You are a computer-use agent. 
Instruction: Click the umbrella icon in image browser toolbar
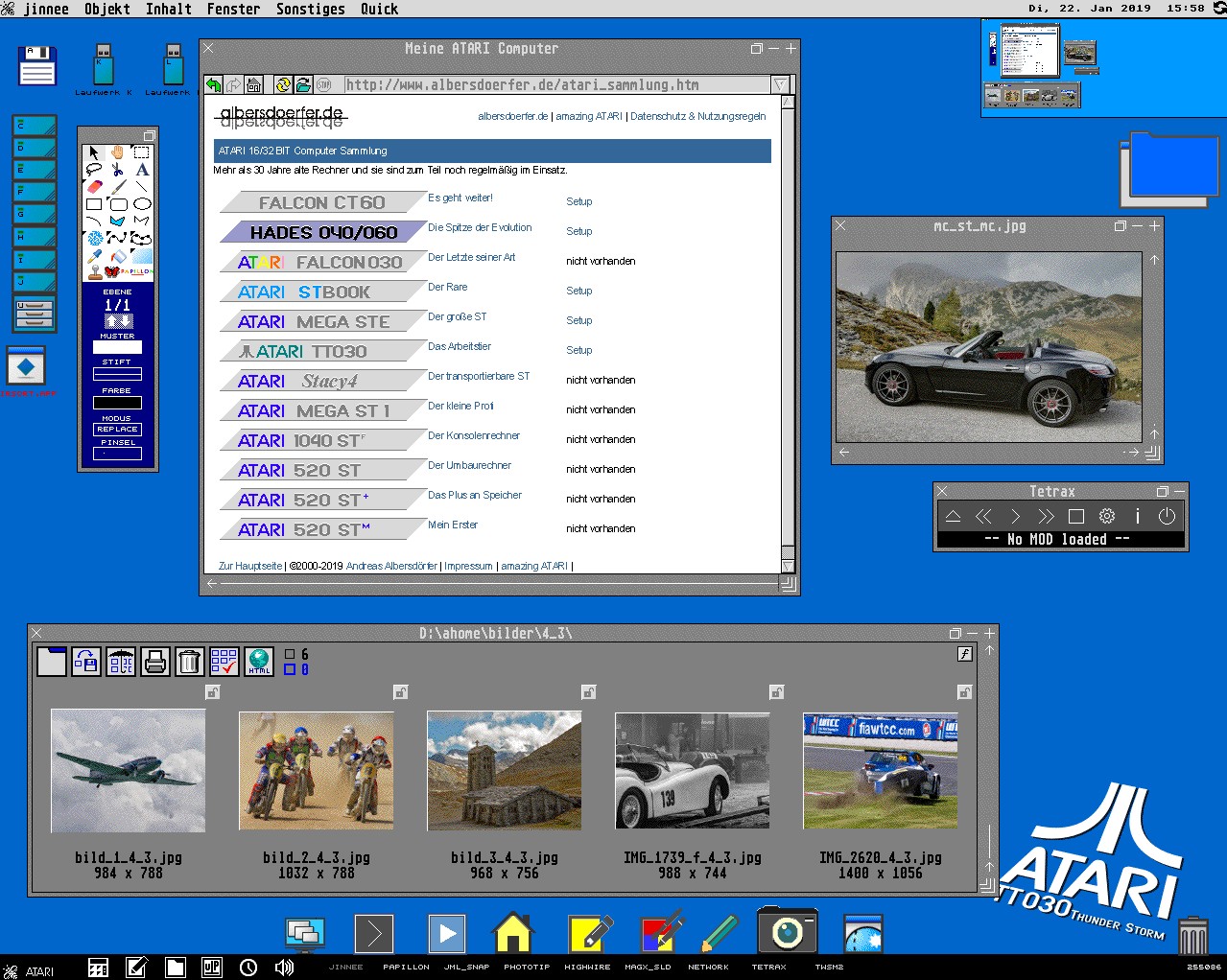pyautogui.click(x=121, y=661)
